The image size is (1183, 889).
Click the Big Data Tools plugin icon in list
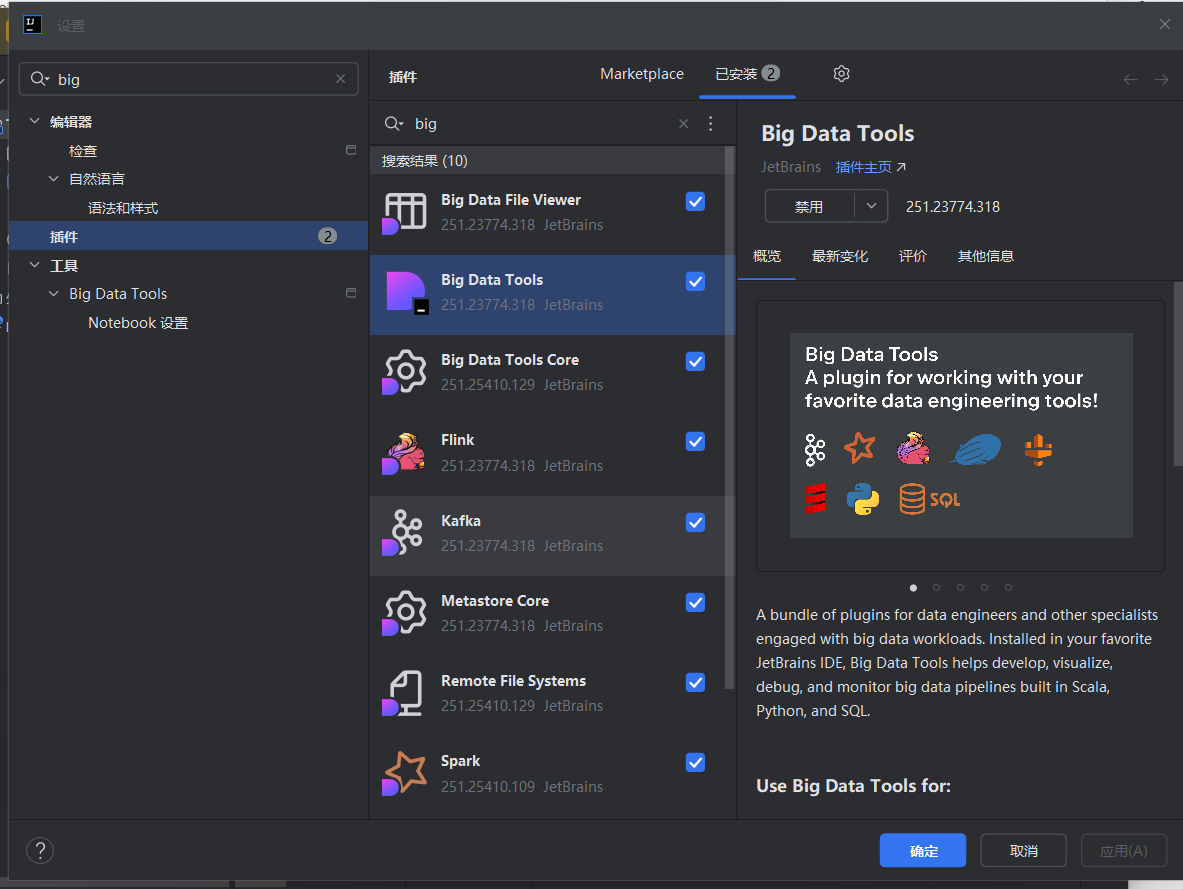coord(405,294)
